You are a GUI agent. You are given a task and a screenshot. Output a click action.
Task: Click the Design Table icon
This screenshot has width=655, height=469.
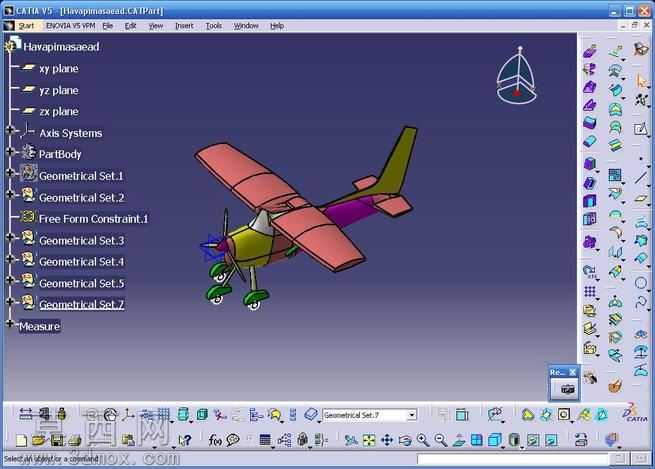pos(265,440)
